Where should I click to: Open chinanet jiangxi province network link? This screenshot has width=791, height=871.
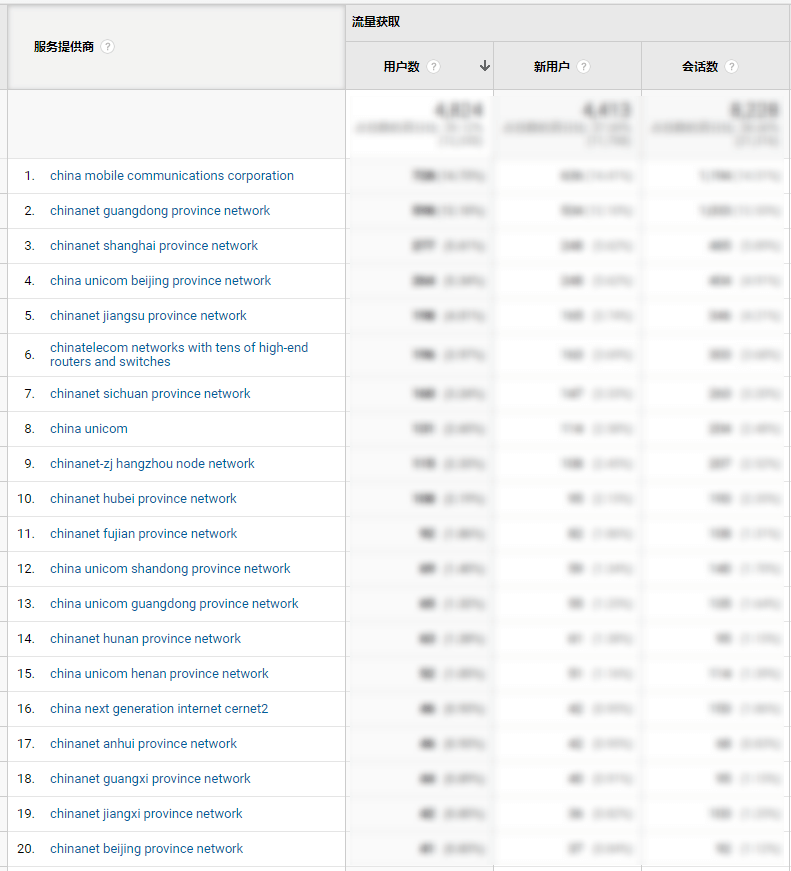(x=146, y=813)
